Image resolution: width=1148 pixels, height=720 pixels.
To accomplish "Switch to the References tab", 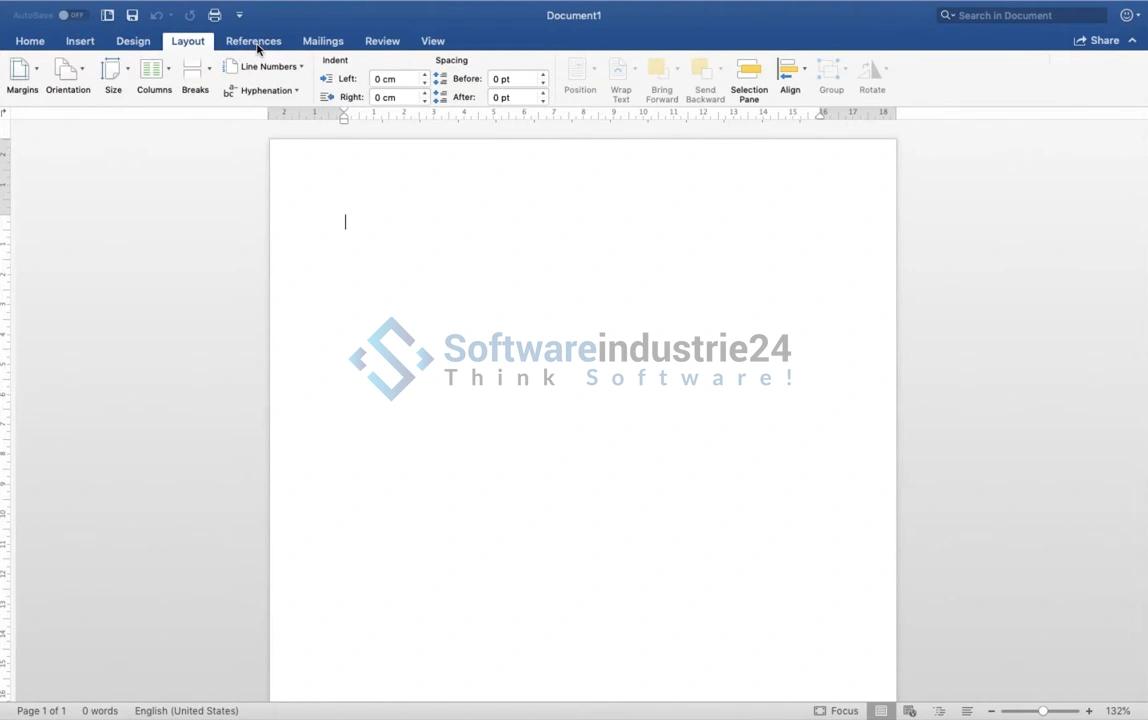I will point(253,41).
